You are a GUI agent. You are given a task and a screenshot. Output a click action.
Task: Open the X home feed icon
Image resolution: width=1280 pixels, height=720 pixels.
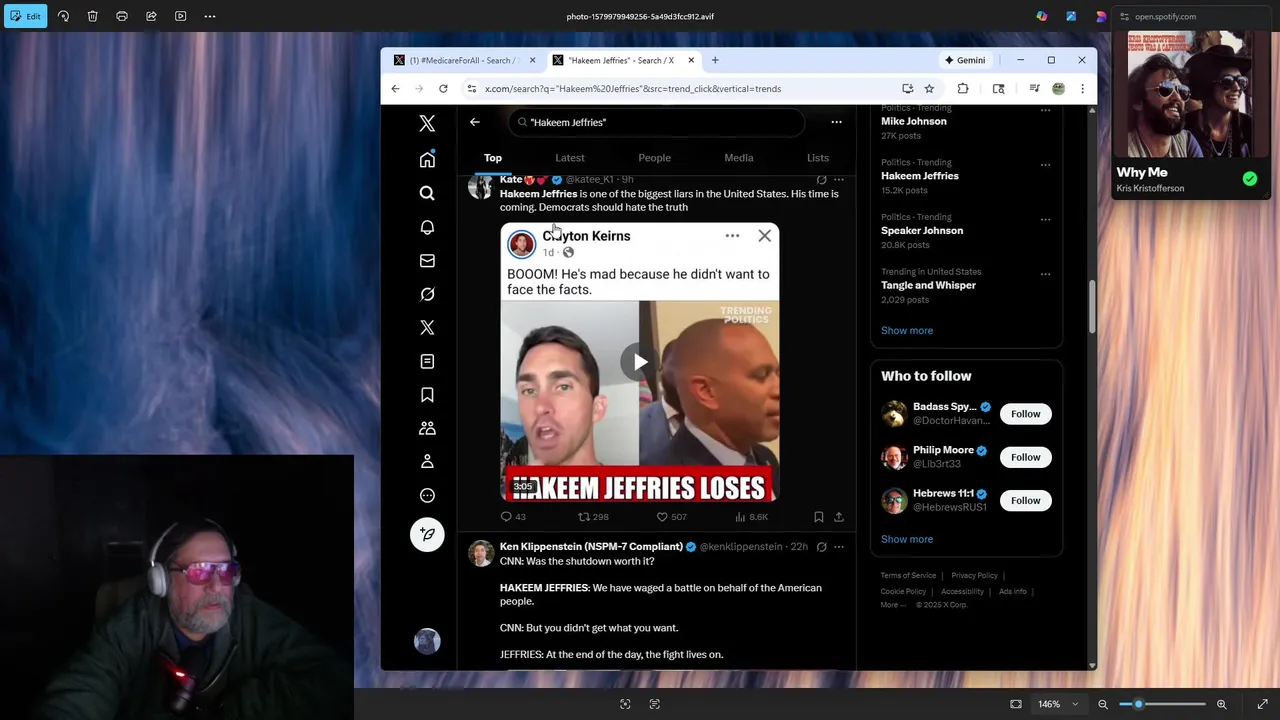(x=427, y=160)
